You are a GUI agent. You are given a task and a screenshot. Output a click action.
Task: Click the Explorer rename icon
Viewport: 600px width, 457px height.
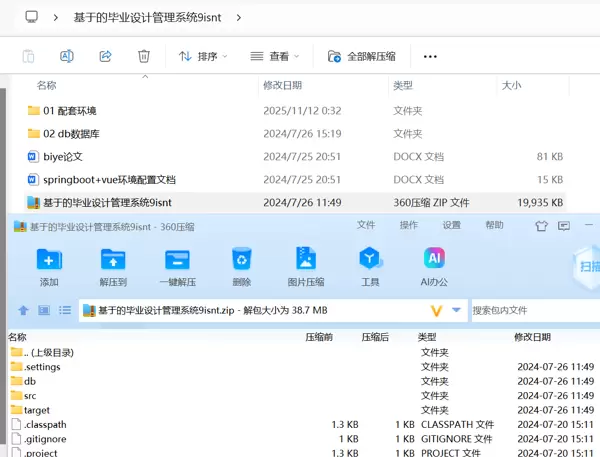(67, 56)
